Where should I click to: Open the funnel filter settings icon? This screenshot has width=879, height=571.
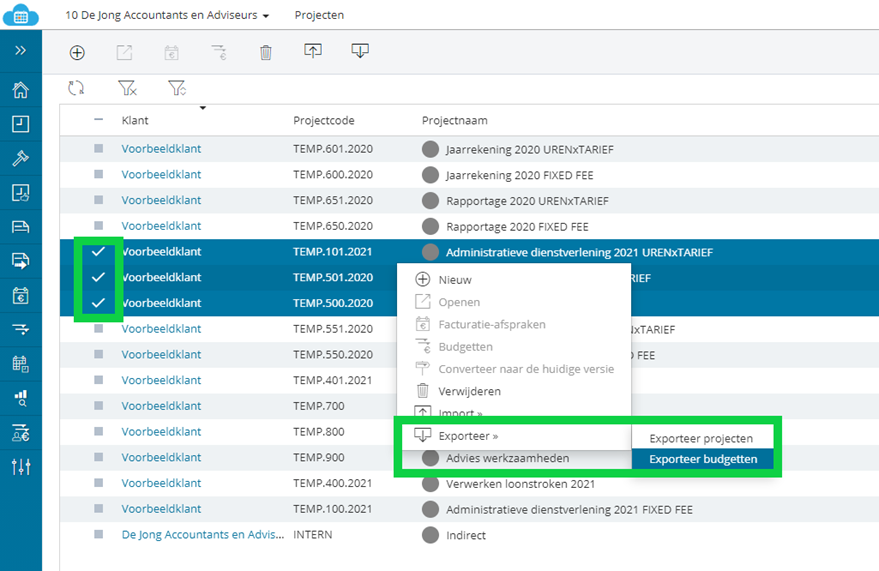pos(177,88)
